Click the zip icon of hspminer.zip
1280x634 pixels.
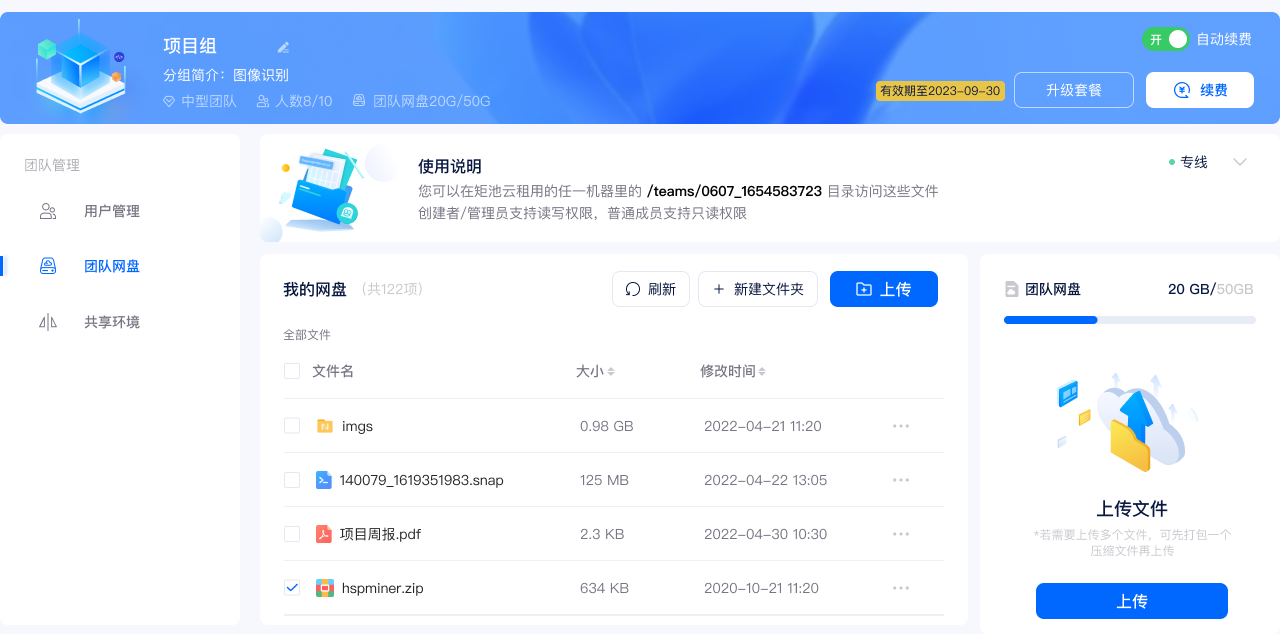(x=324, y=588)
